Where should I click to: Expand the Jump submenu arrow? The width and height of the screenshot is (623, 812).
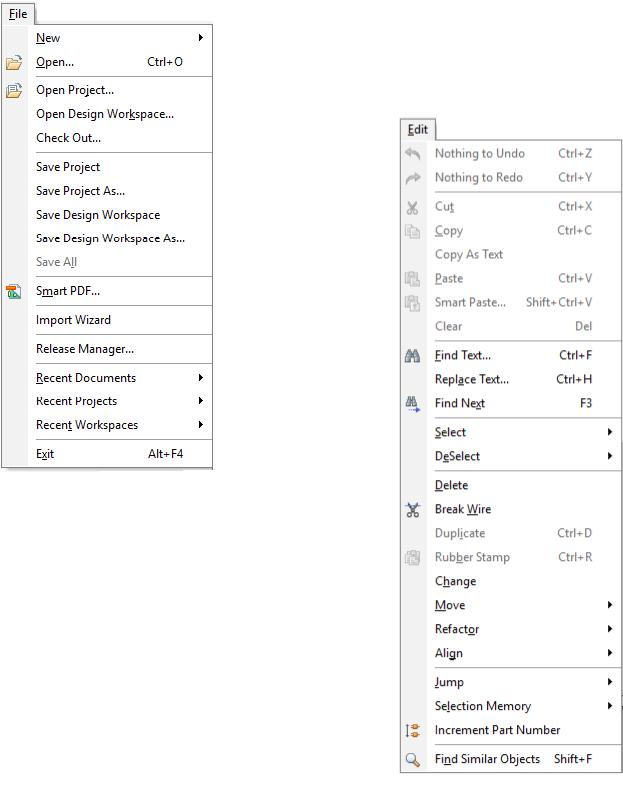point(610,682)
